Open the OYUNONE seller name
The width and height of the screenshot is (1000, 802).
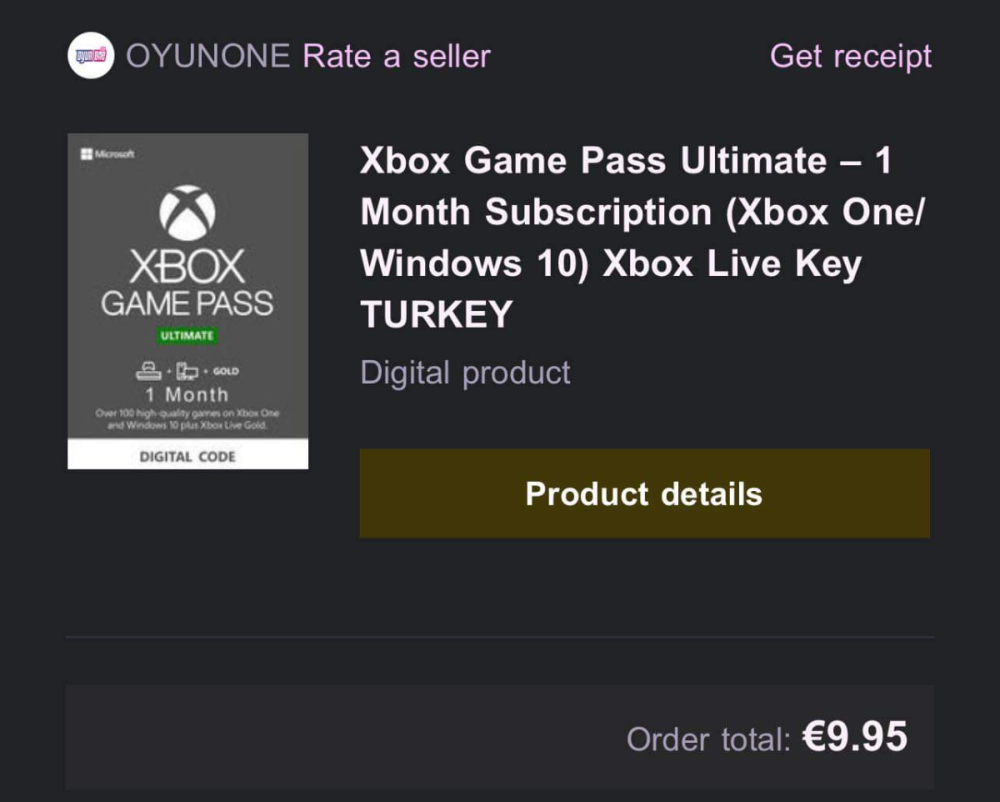click(208, 56)
